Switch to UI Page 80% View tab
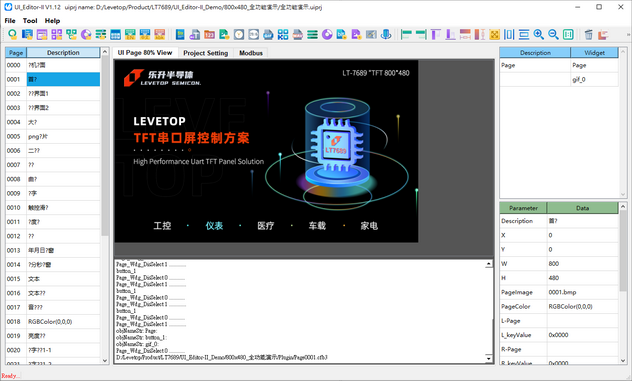 pos(145,53)
